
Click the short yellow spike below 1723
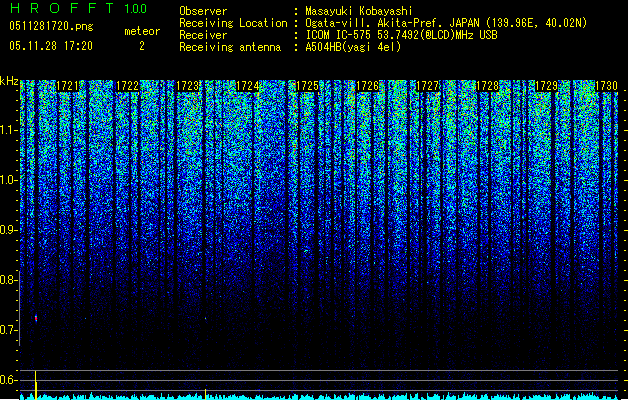click(206, 394)
